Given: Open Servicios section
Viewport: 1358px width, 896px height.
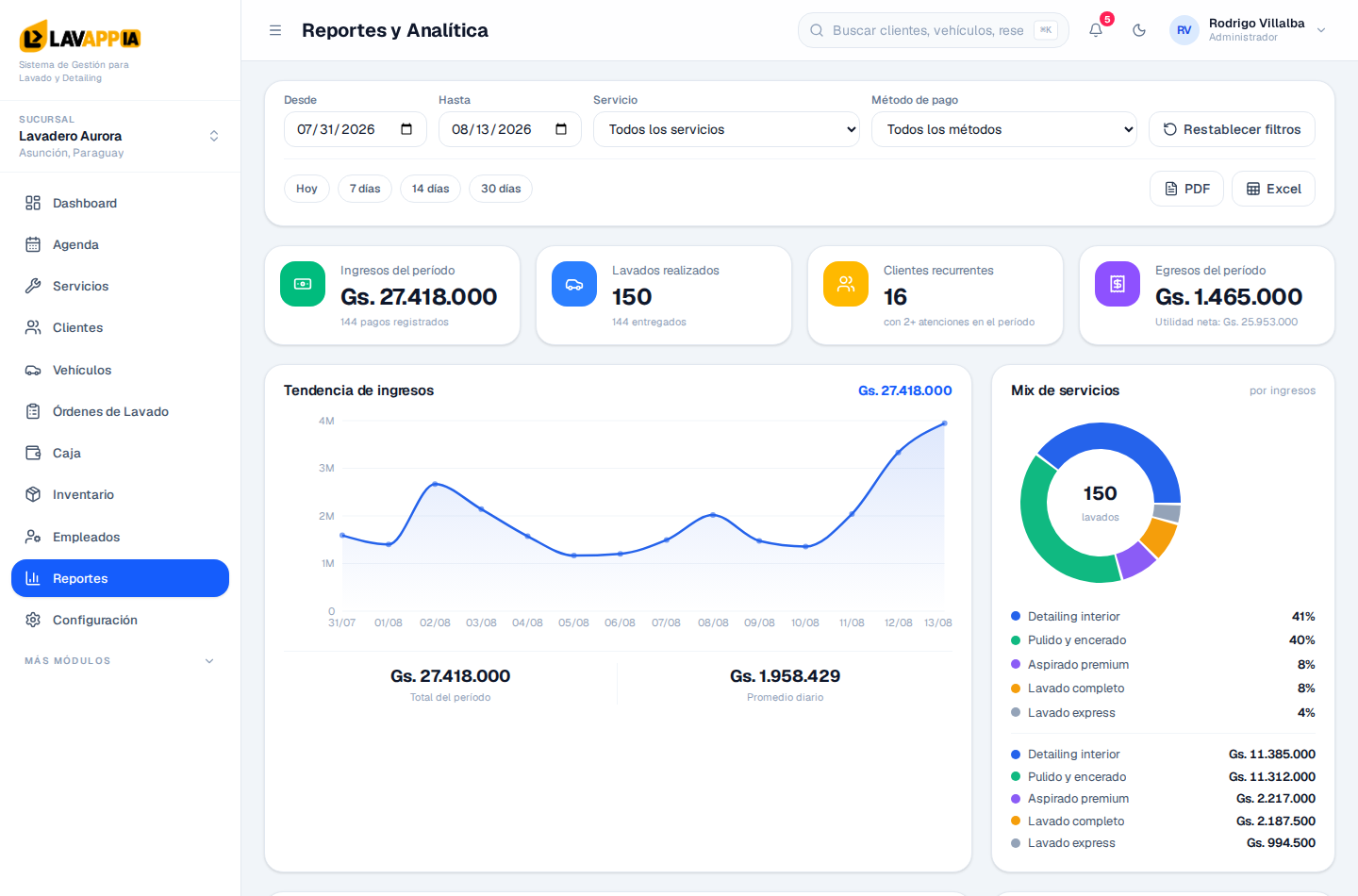Looking at the screenshot, I should click(x=120, y=286).
